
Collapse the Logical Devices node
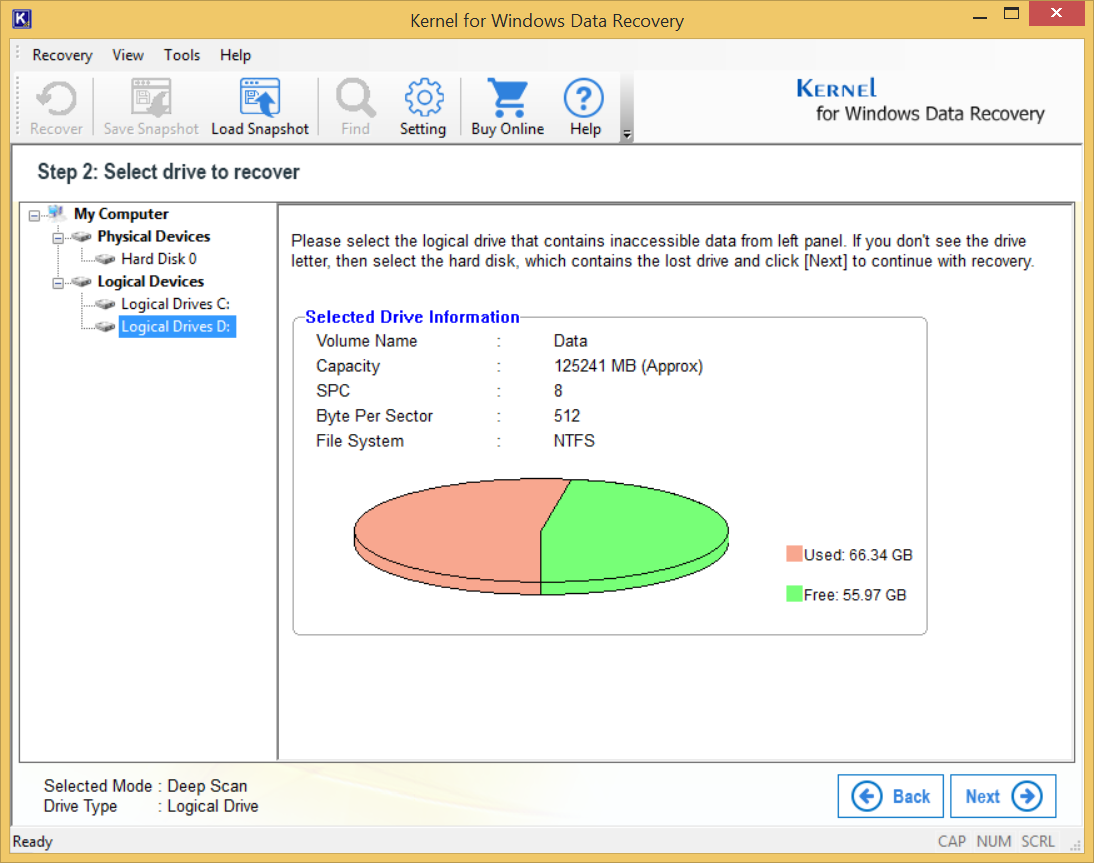pos(58,282)
